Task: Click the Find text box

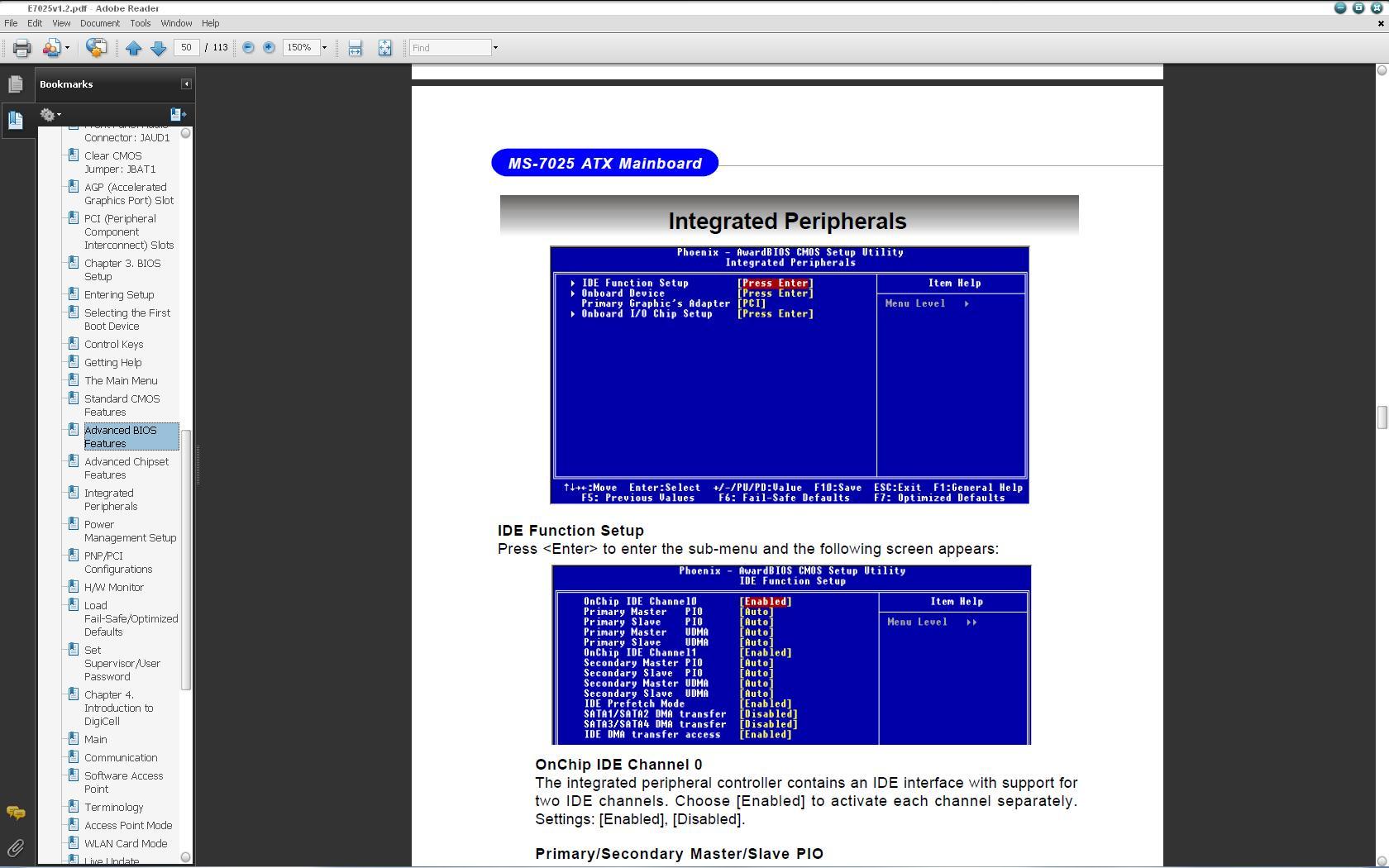Action: coord(451,48)
